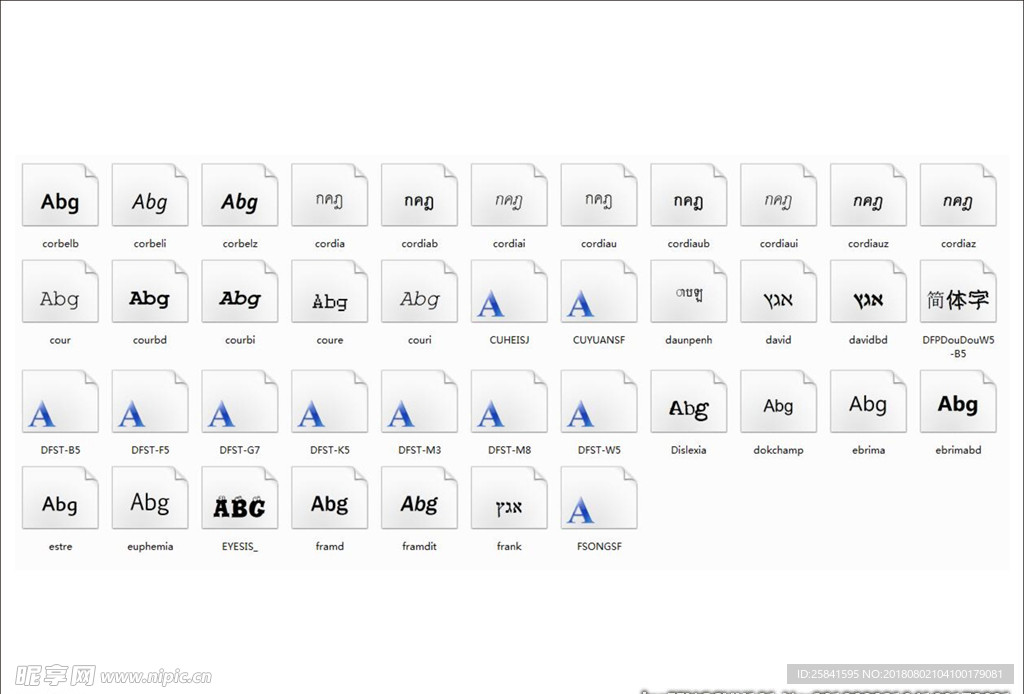Screen dimensions: 1024x694
Task: Click the coure font file
Action: point(329,294)
